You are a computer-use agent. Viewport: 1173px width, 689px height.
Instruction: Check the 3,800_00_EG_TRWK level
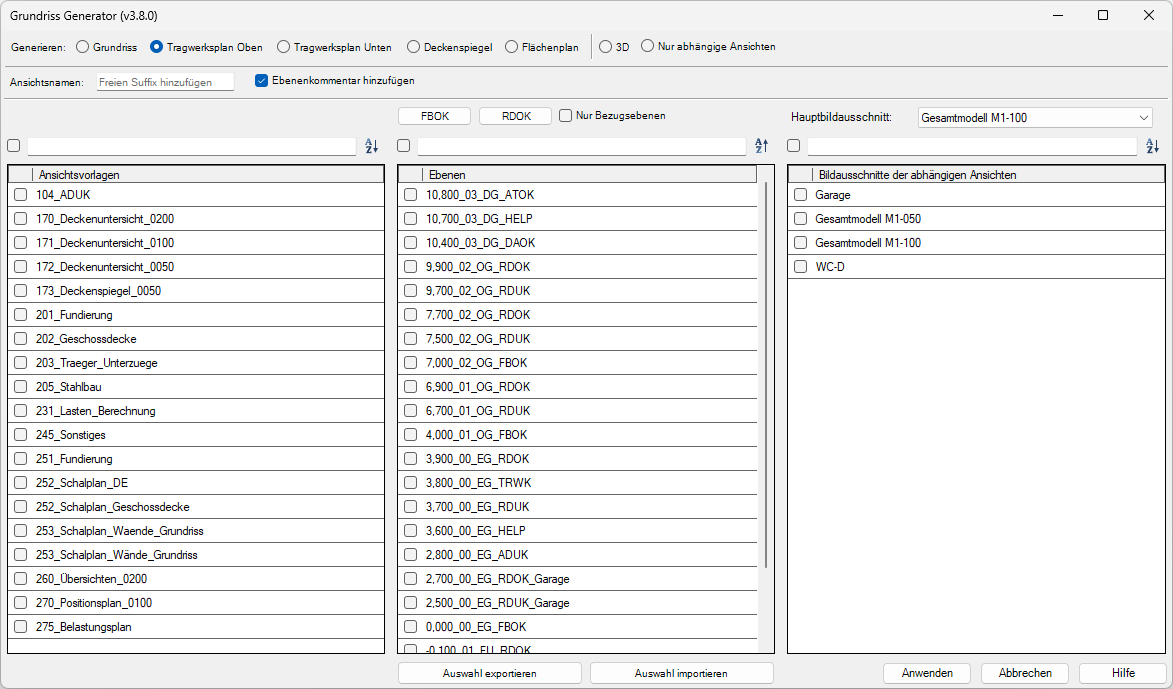point(408,482)
